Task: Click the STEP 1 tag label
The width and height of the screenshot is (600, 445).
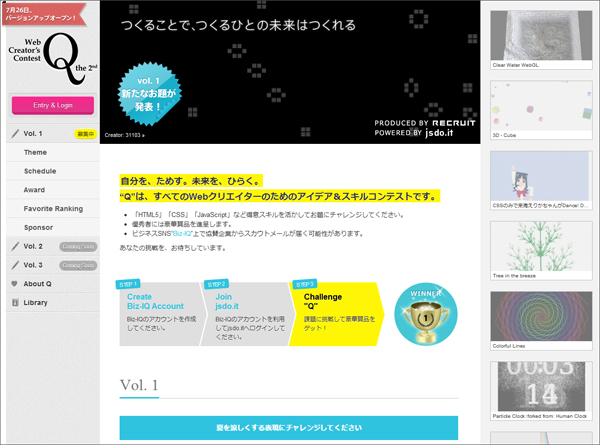Action: pos(128,284)
